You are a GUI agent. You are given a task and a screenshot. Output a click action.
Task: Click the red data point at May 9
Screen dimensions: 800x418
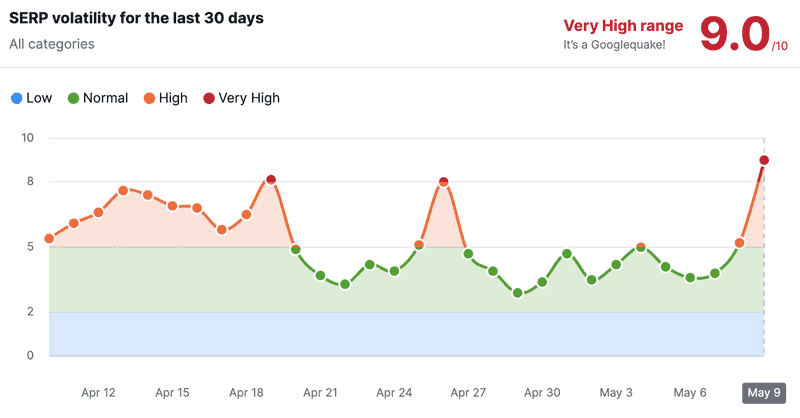click(764, 160)
